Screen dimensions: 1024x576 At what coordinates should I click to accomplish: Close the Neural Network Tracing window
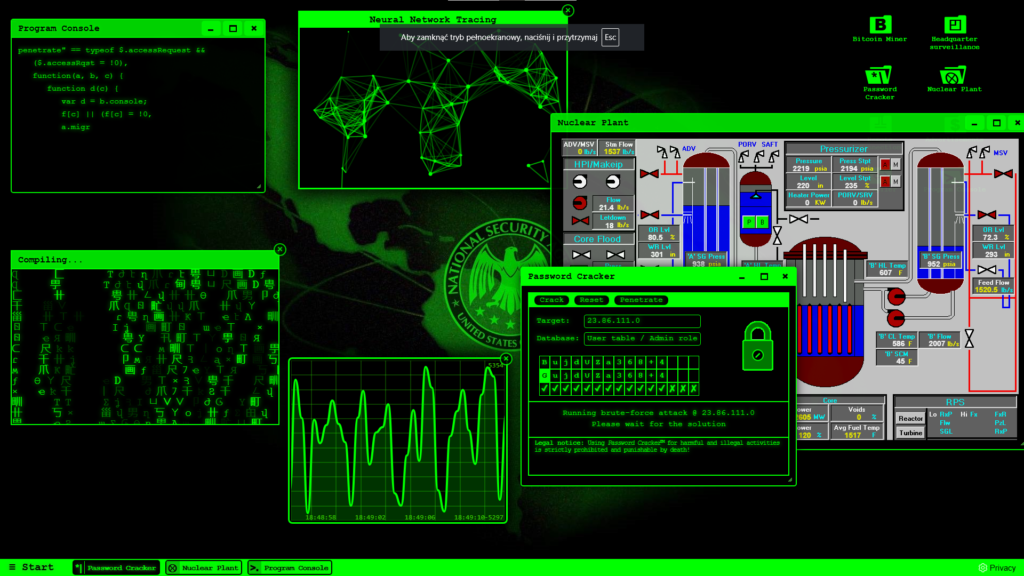pyautogui.click(x=568, y=11)
